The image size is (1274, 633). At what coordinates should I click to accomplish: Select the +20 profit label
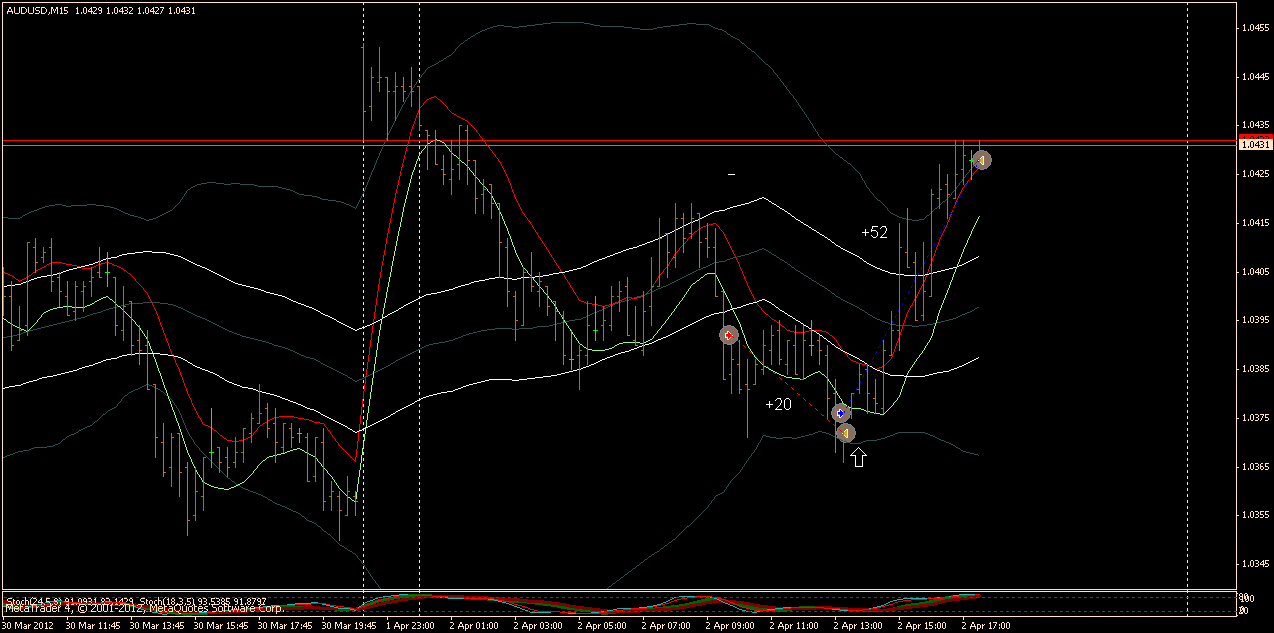tap(778, 404)
